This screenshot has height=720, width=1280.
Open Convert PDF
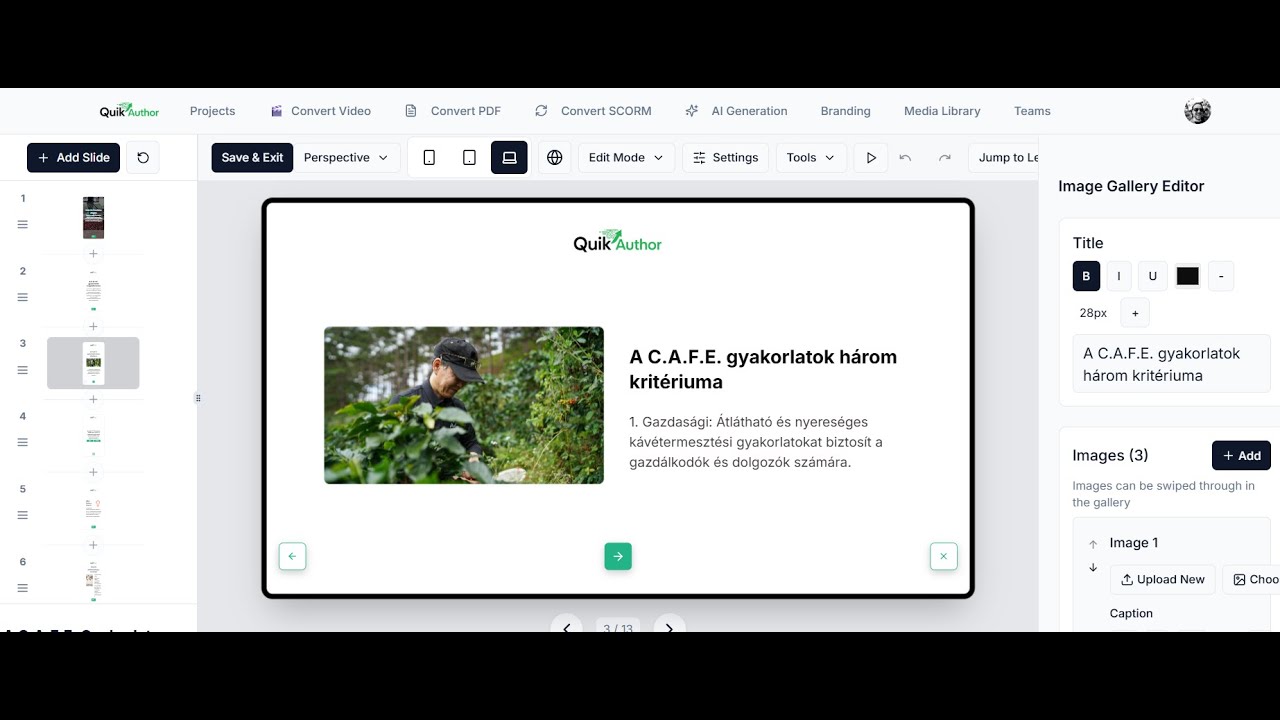pos(453,111)
